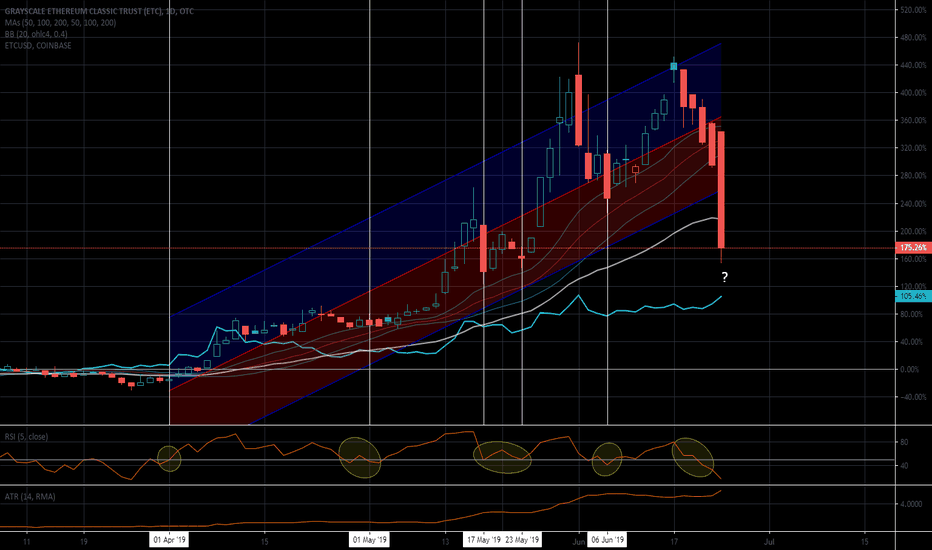This screenshot has height=550, width=932.
Task: Click the 17 label on time axis
Action: tap(674, 542)
